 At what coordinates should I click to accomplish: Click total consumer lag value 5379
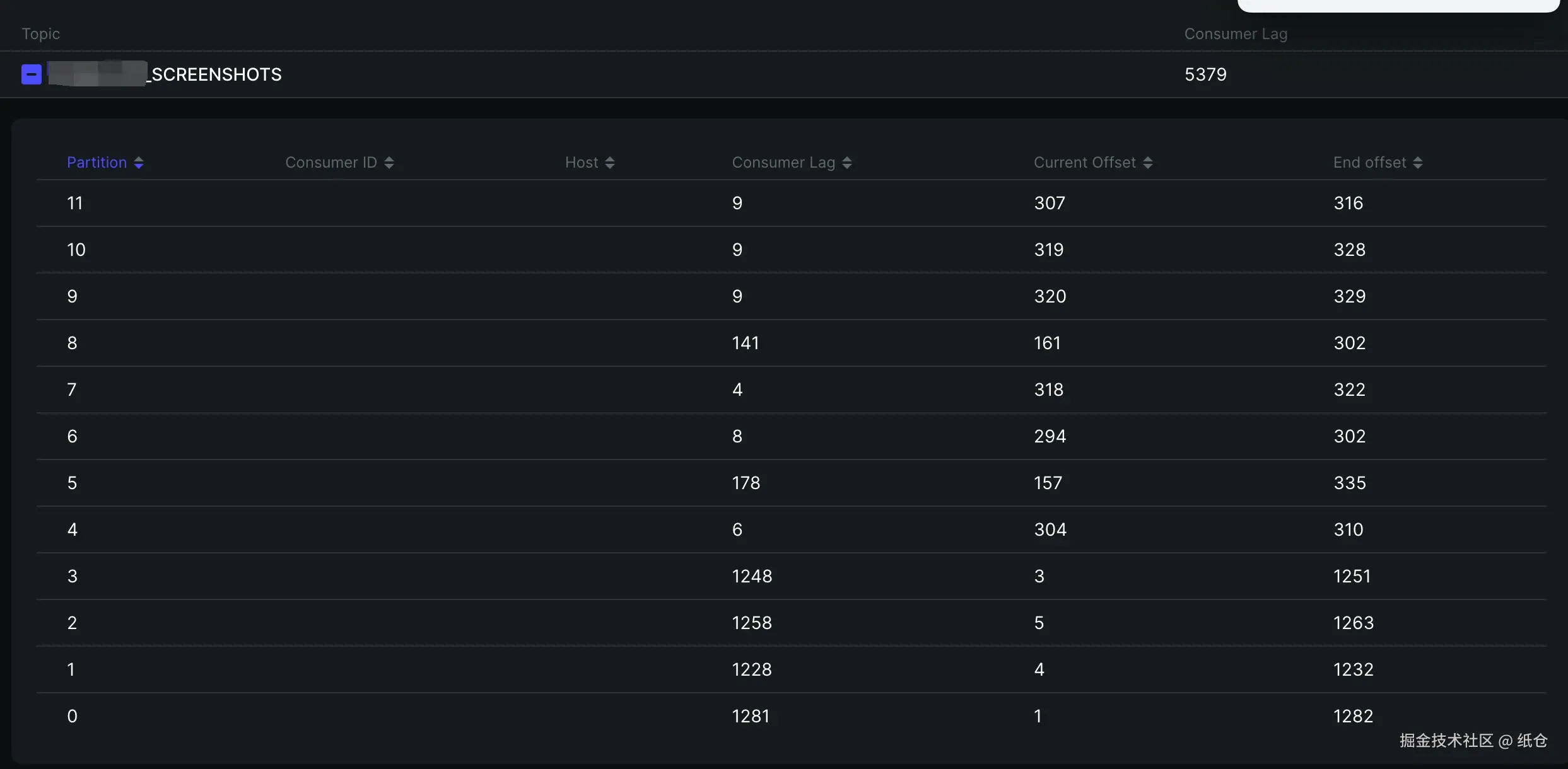(x=1205, y=74)
